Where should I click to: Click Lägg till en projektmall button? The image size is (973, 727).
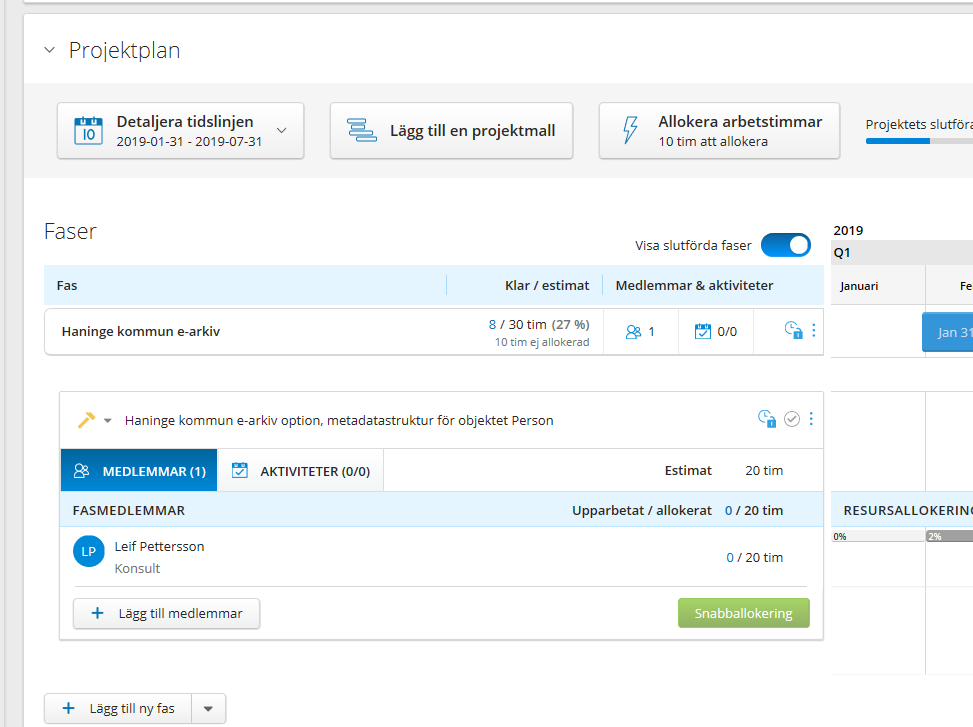pyautogui.click(x=451, y=131)
